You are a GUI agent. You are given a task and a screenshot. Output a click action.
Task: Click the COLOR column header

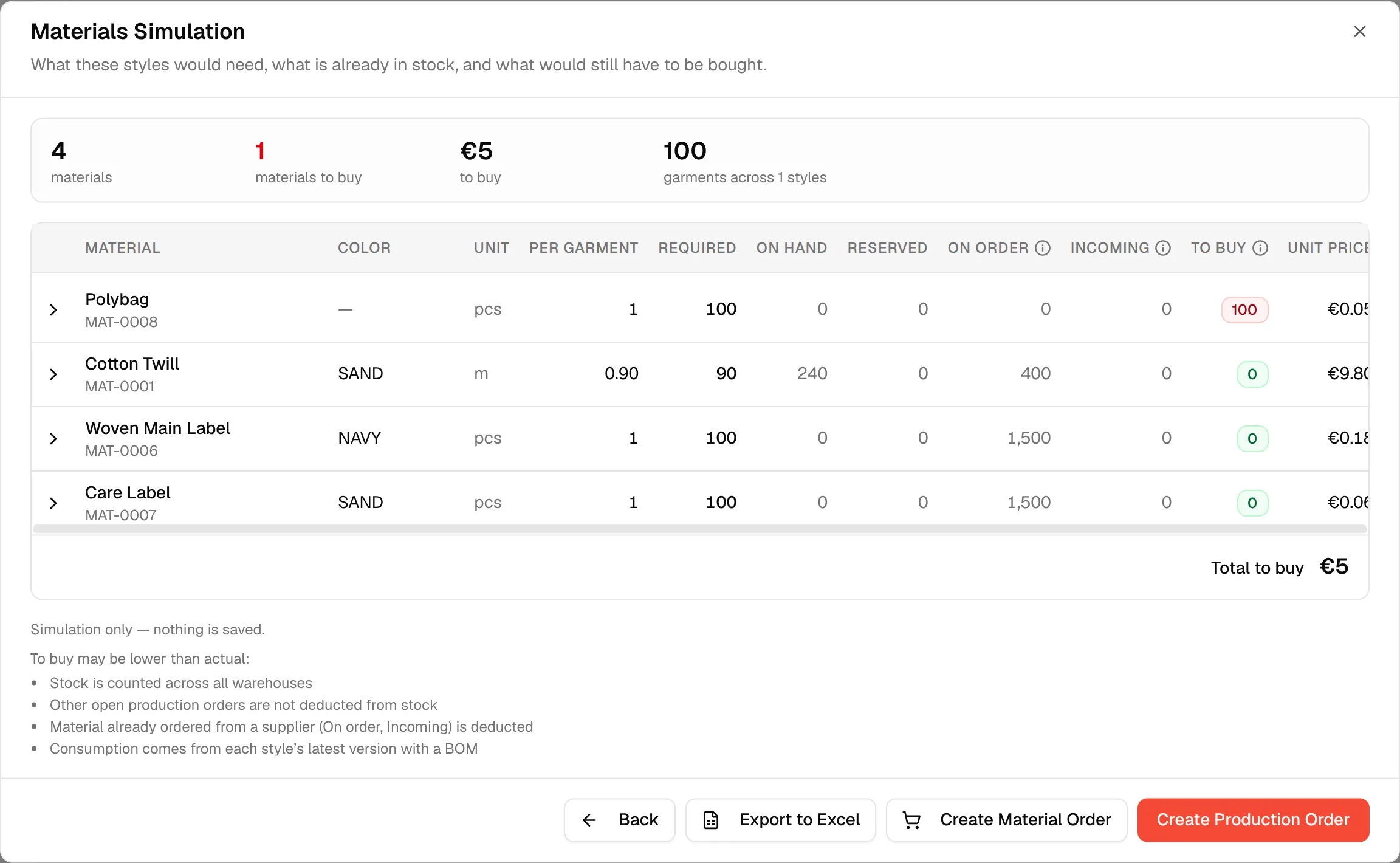coord(364,248)
